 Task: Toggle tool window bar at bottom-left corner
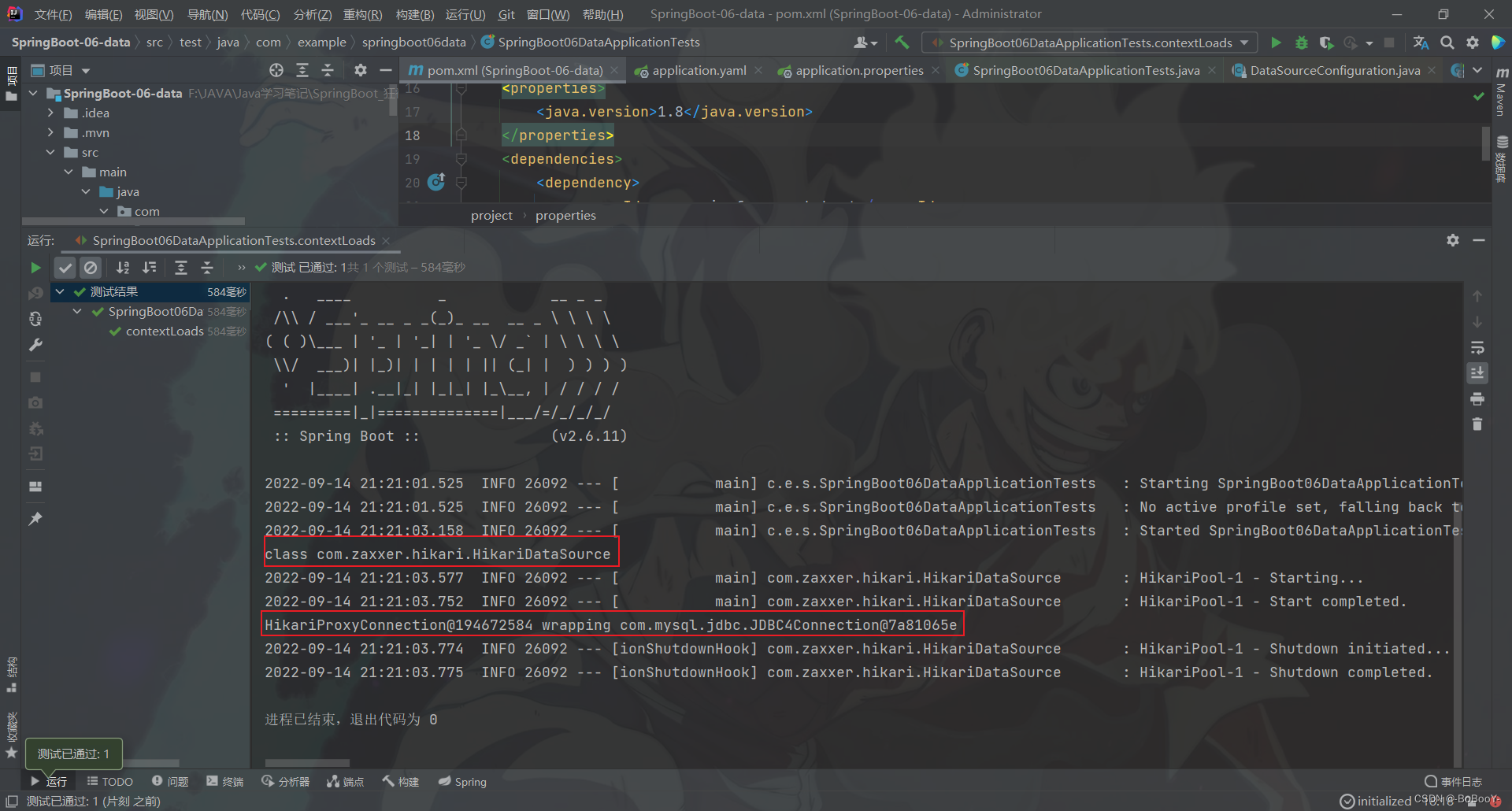[x=12, y=801]
